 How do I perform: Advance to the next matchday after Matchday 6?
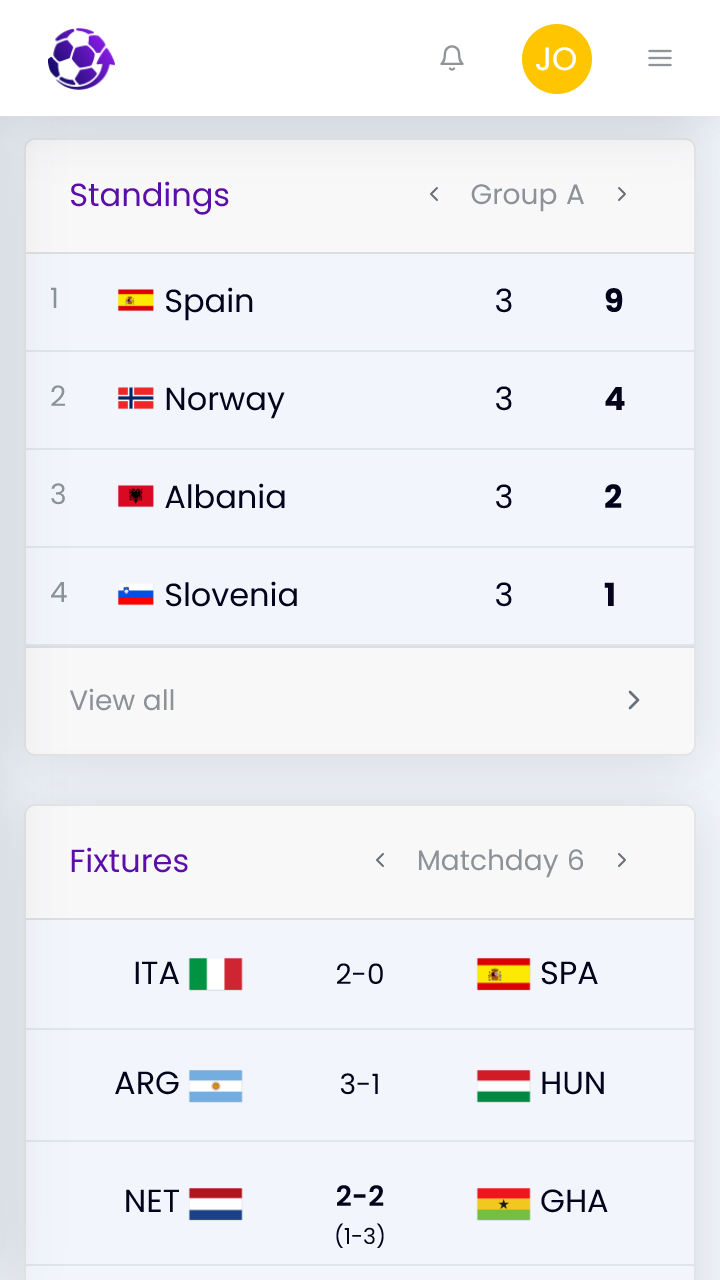(x=622, y=860)
